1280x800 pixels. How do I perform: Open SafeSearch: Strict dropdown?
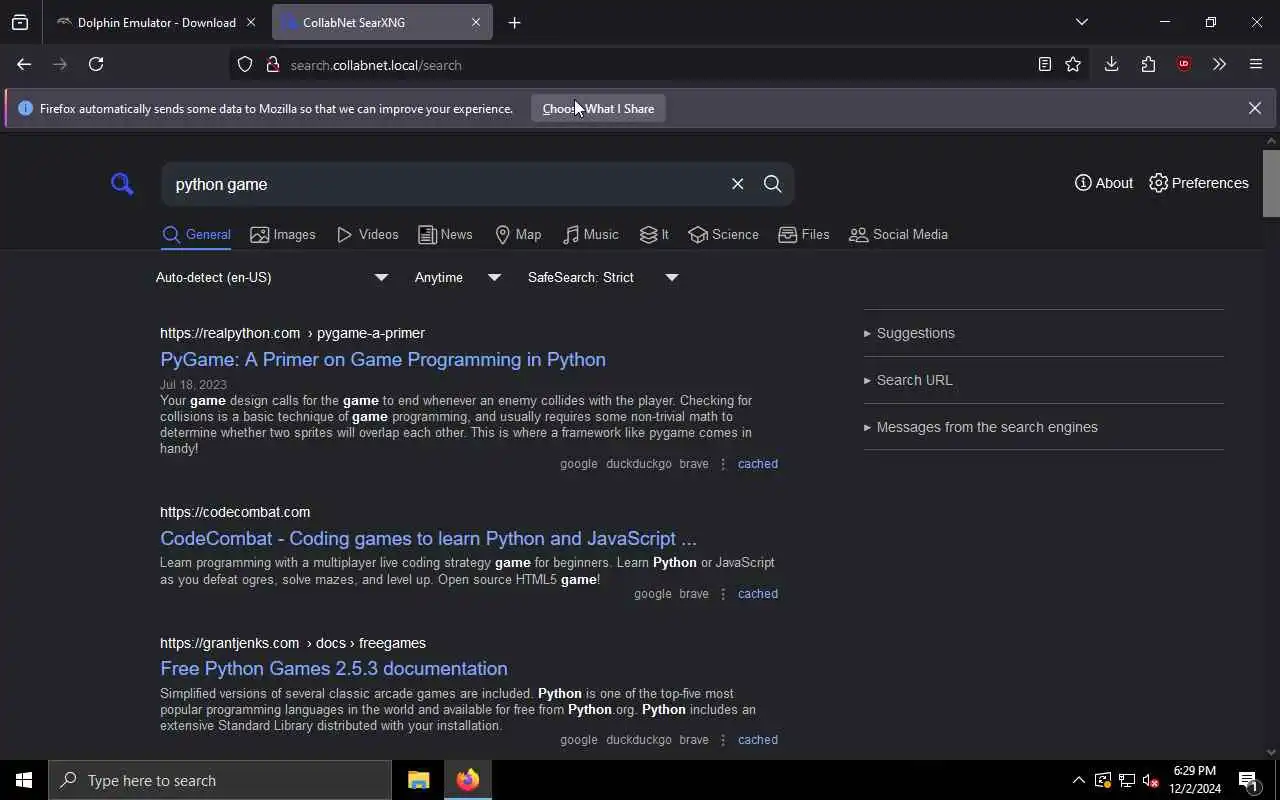[603, 277]
